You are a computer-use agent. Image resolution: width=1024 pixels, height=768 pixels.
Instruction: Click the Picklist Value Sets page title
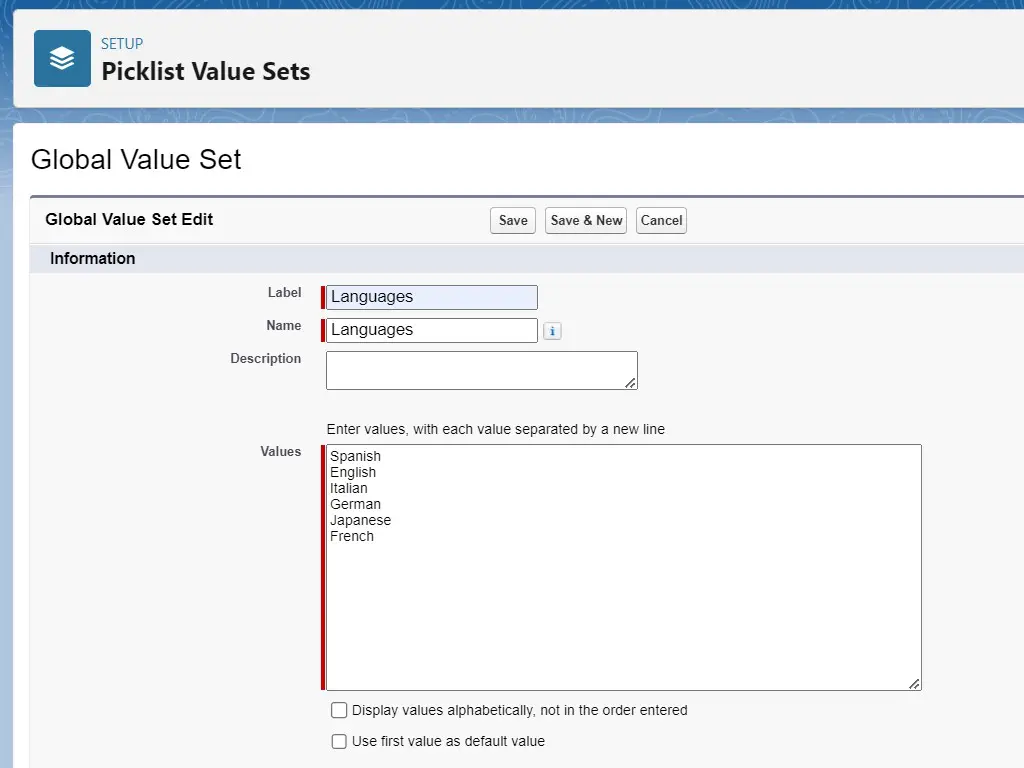click(x=206, y=71)
